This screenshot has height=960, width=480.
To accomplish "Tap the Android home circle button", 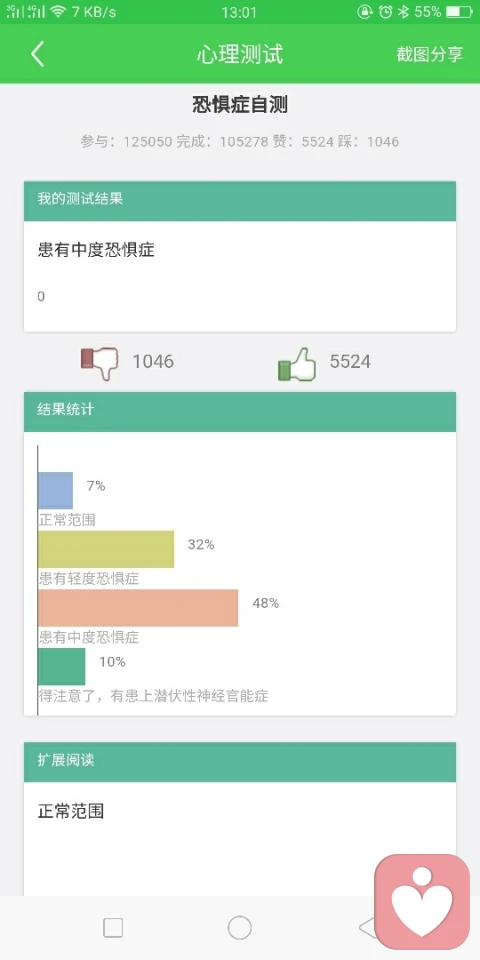I will (239, 928).
